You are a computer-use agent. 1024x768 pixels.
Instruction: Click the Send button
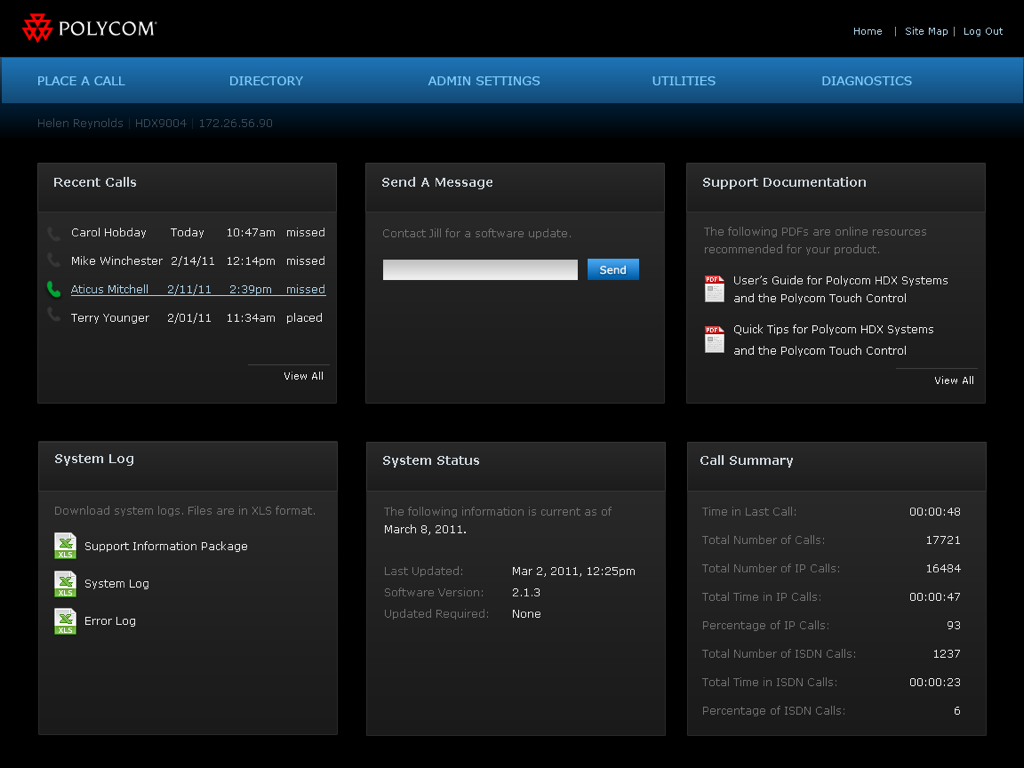[x=612, y=269]
